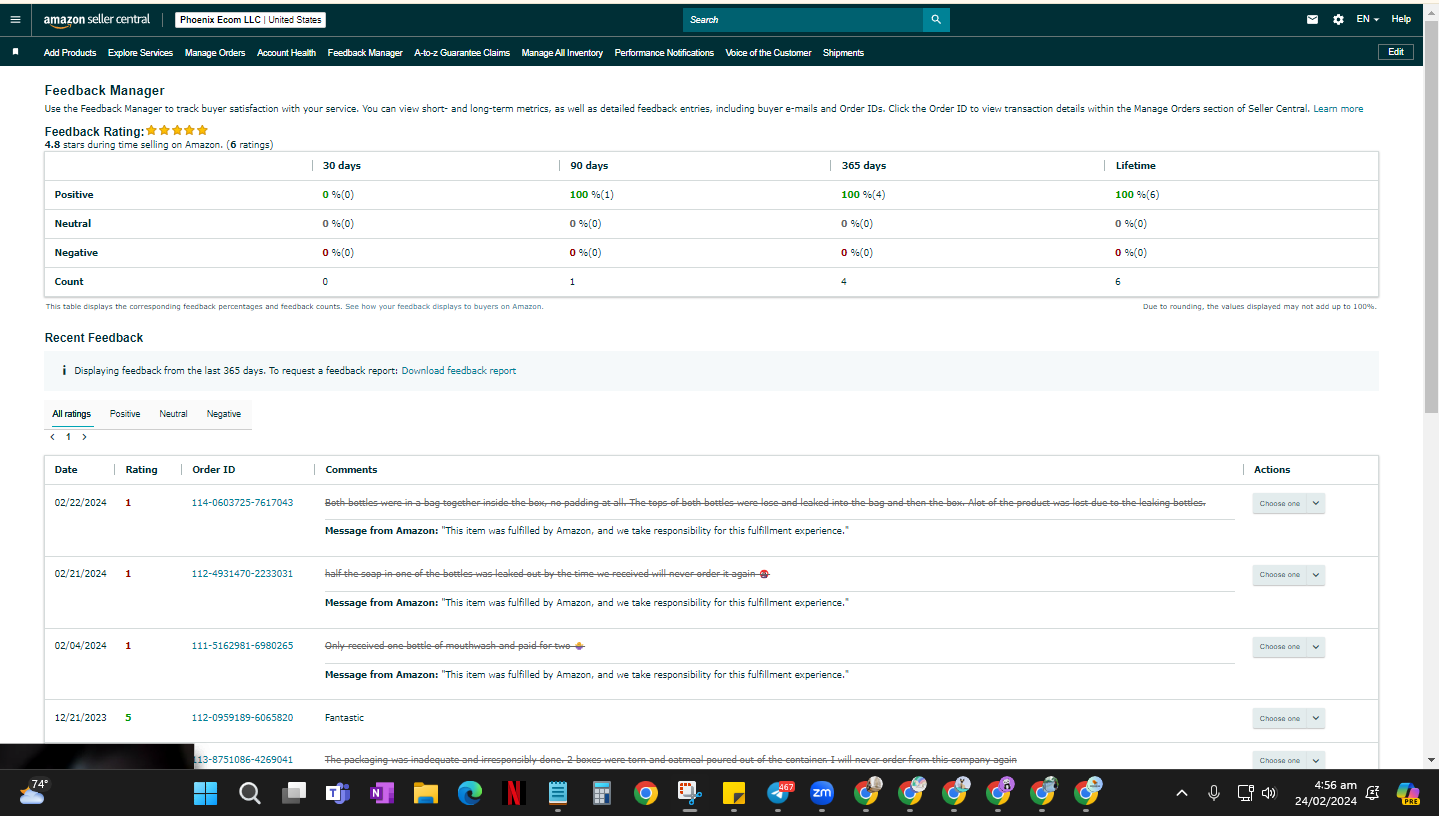Open Microsoft Edge from the taskbar
Screen dimensions: 1439x816
(470, 794)
